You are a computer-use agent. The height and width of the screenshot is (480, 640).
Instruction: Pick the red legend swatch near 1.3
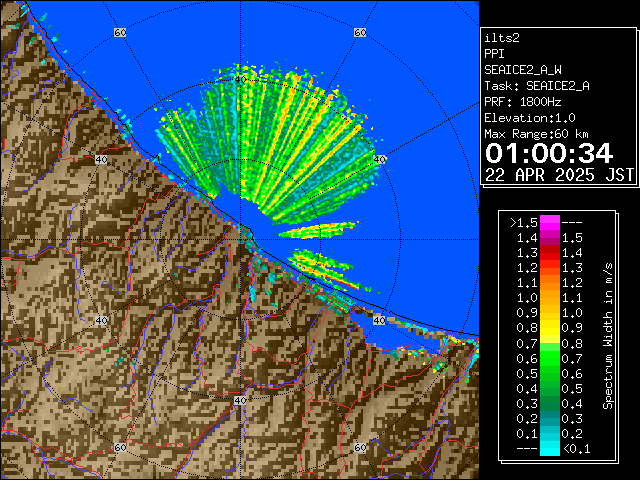point(550,253)
